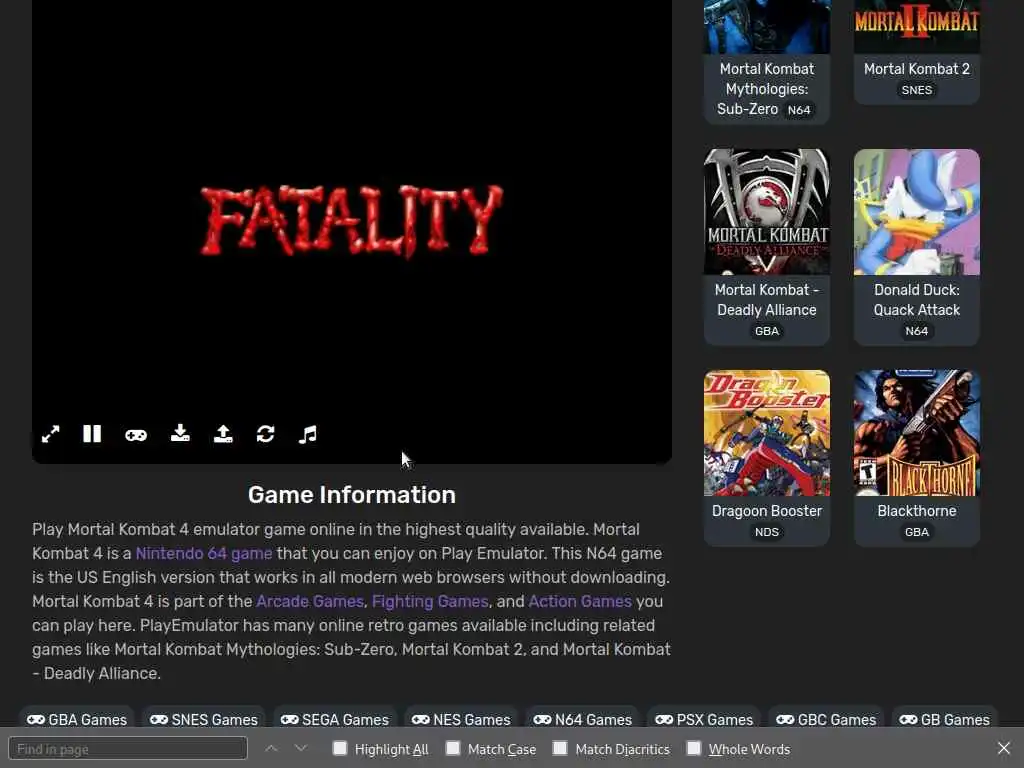
Task: Click the GBA badge under Blackthorne
Action: click(917, 532)
